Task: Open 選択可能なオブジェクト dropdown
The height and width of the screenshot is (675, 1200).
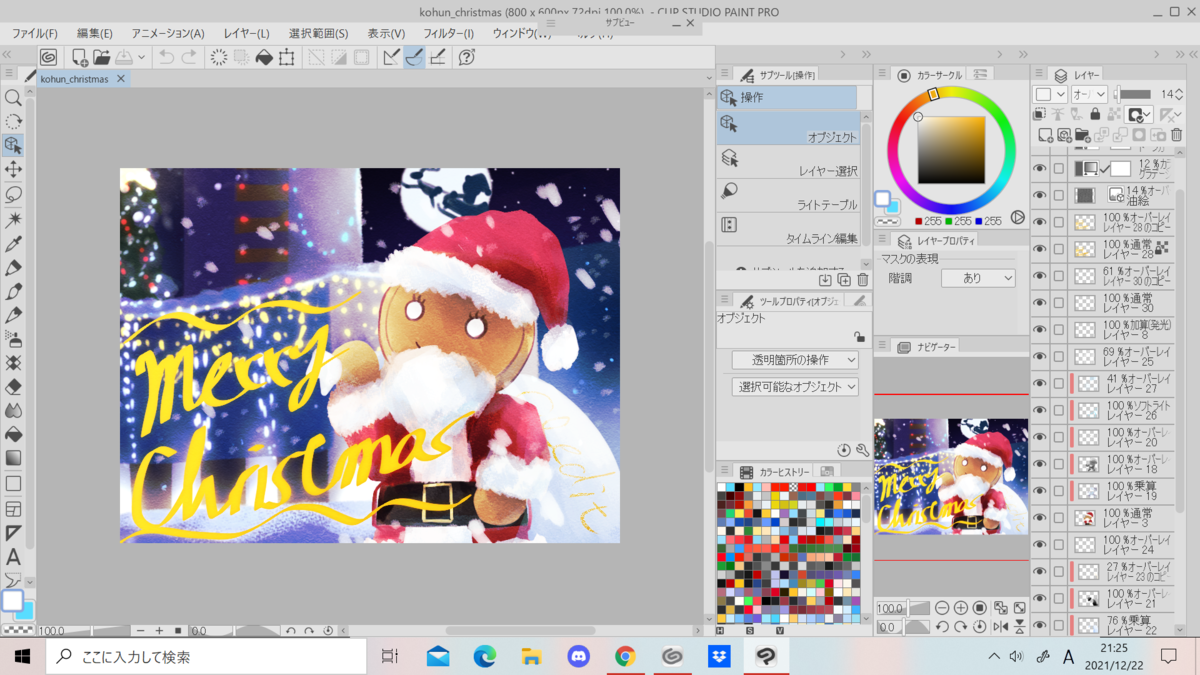Action: pyautogui.click(x=795, y=386)
